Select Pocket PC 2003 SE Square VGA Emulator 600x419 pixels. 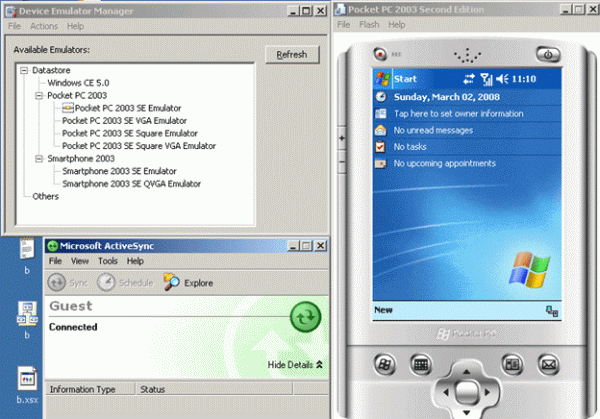139,146
